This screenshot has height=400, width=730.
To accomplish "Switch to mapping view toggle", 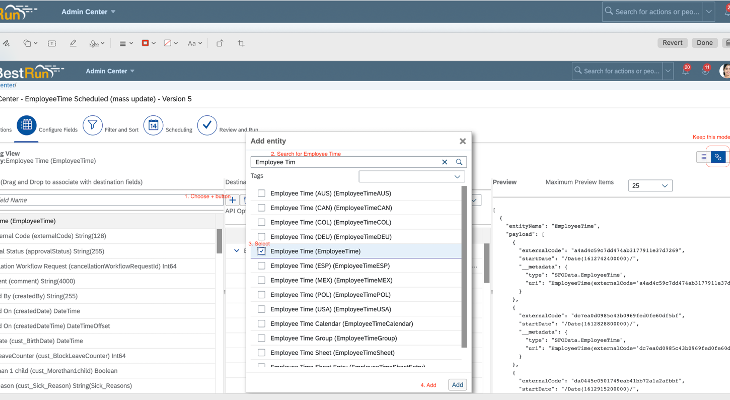I will (718, 157).
